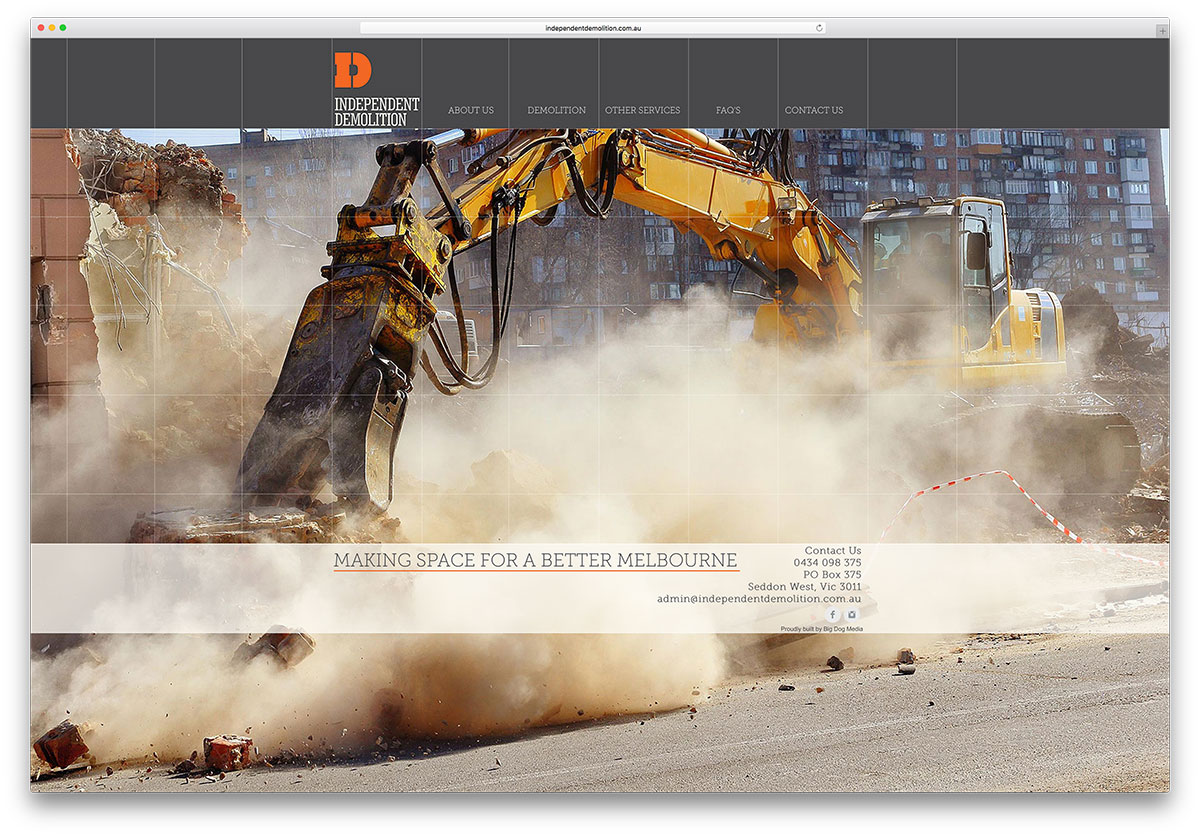Click the camera-shaped Instagram circle button
Image resolution: width=1200 pixels, height=836 pixels.
click(851, 614)
